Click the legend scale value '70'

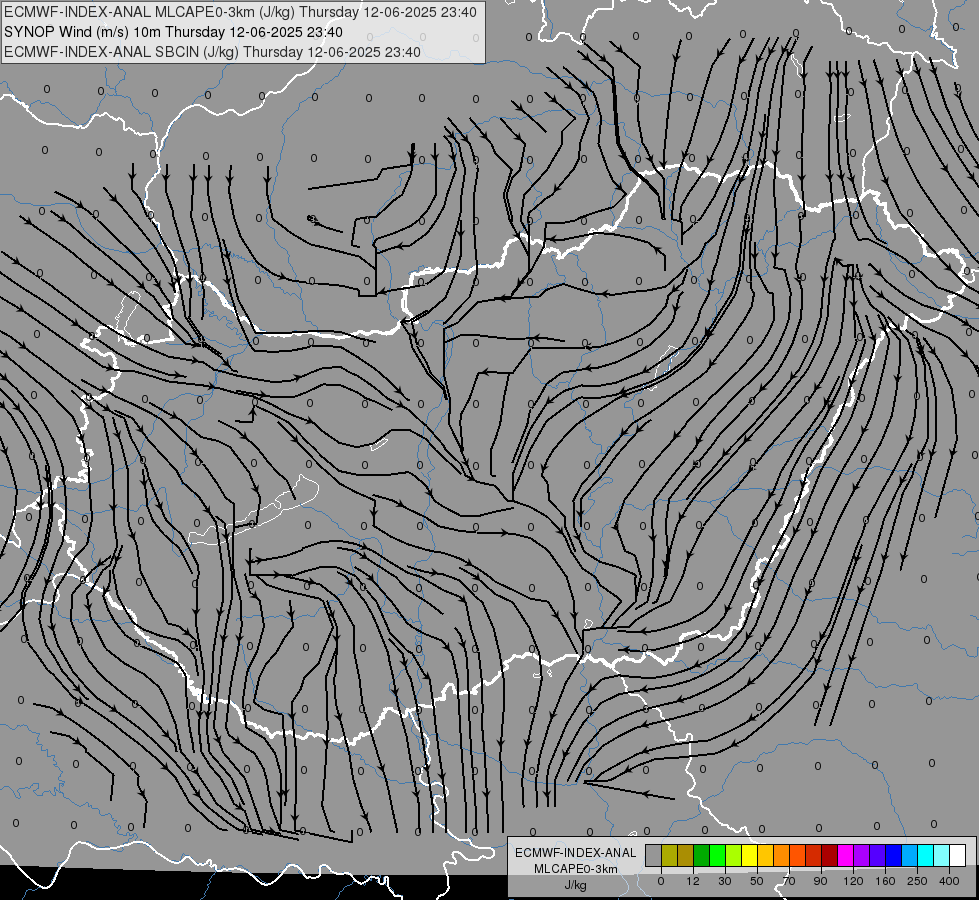789,881
